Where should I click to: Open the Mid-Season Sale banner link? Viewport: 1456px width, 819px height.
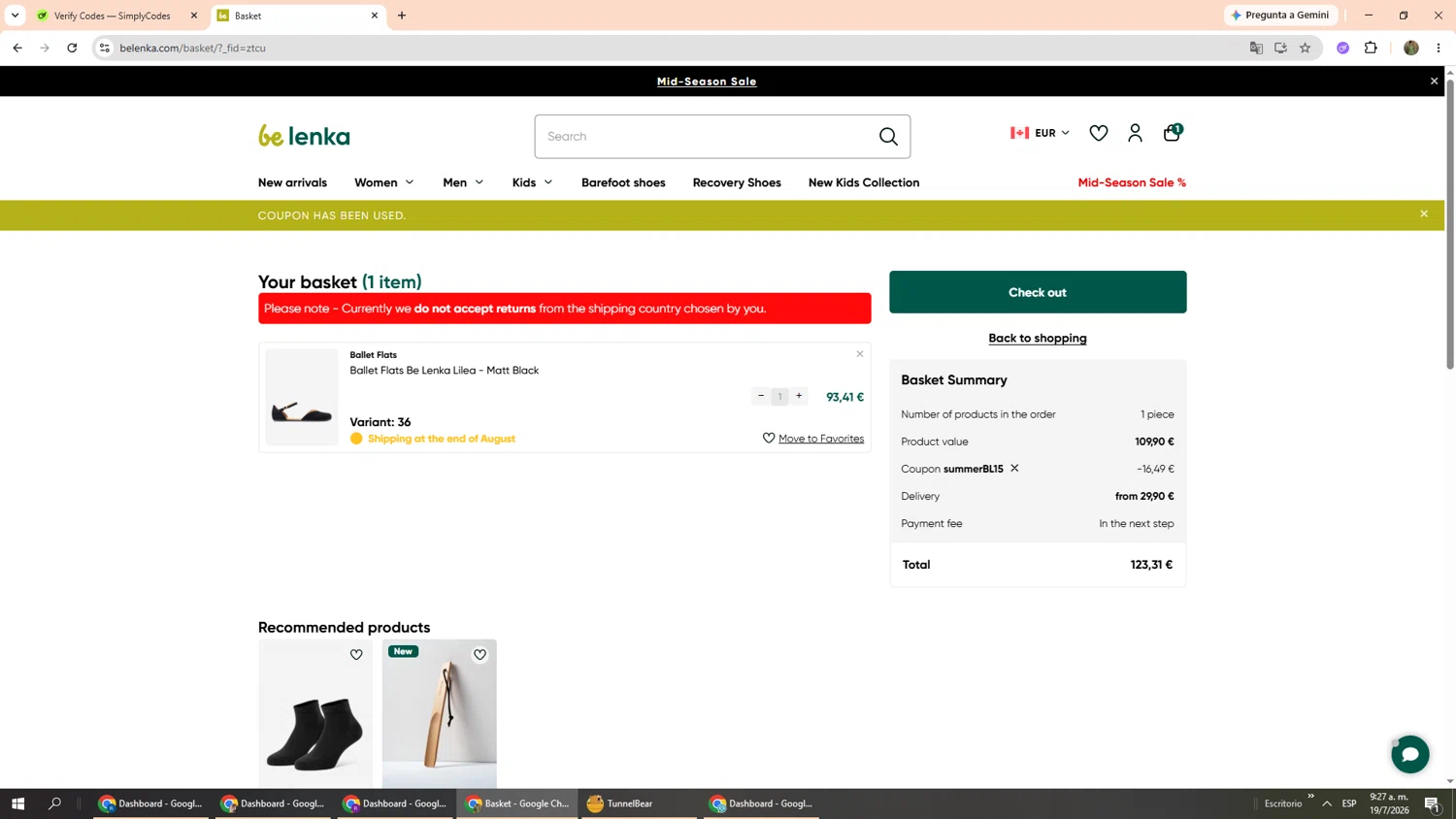point(707,82)
